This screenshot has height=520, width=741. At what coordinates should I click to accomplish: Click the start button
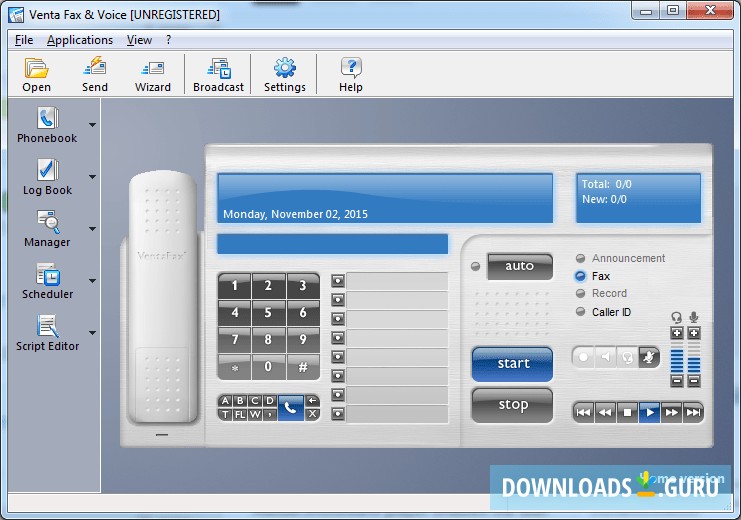[x=513, y=364]
